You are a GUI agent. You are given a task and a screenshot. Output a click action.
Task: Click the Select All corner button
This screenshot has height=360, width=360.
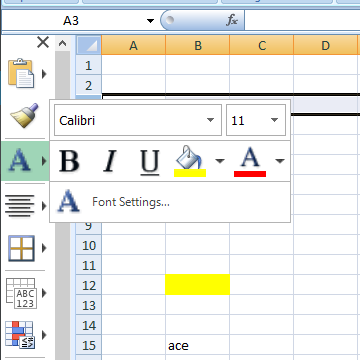[x=89, y=45]
